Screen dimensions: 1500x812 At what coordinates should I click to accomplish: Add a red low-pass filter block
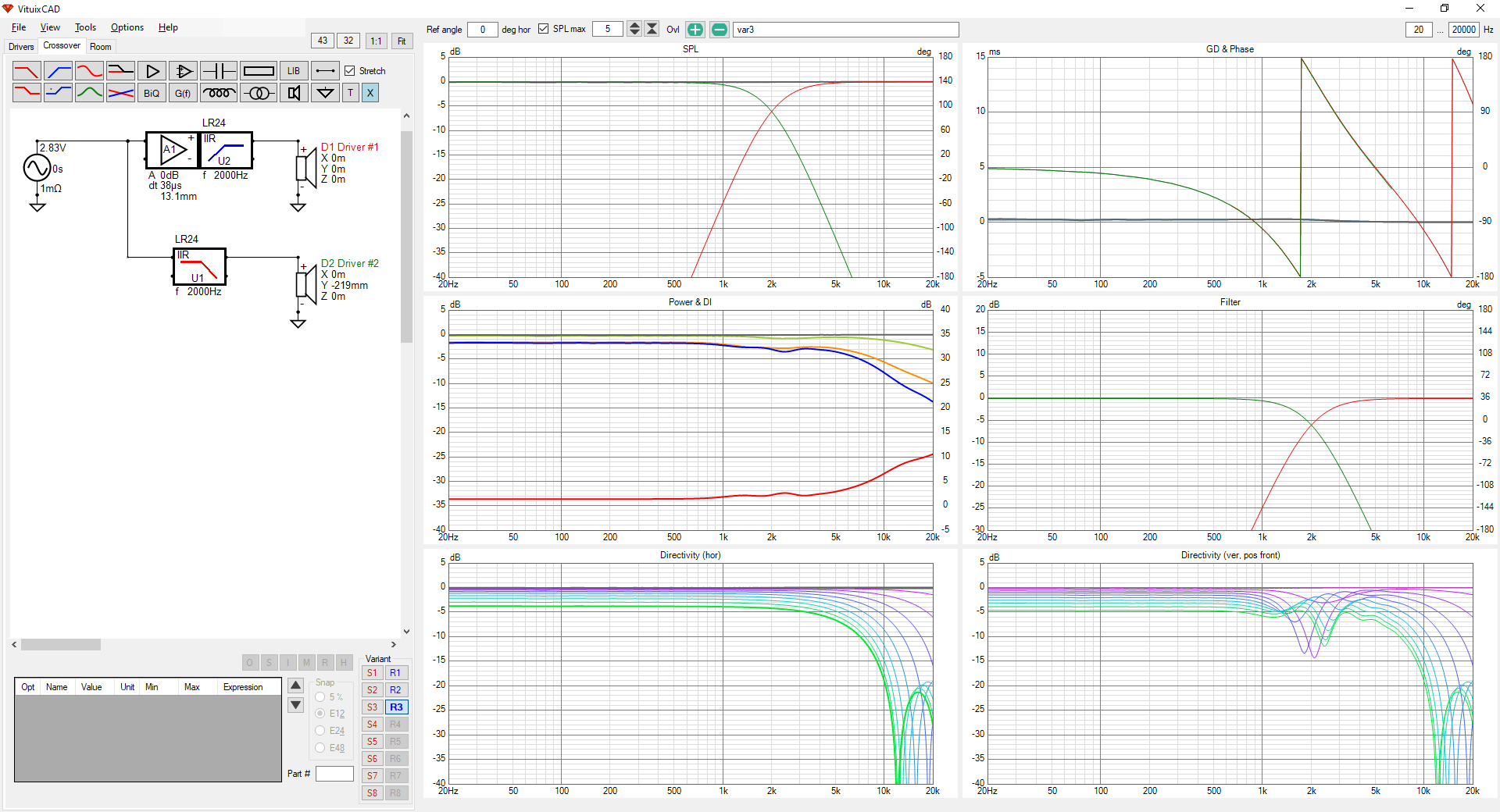tap(27, 71)
